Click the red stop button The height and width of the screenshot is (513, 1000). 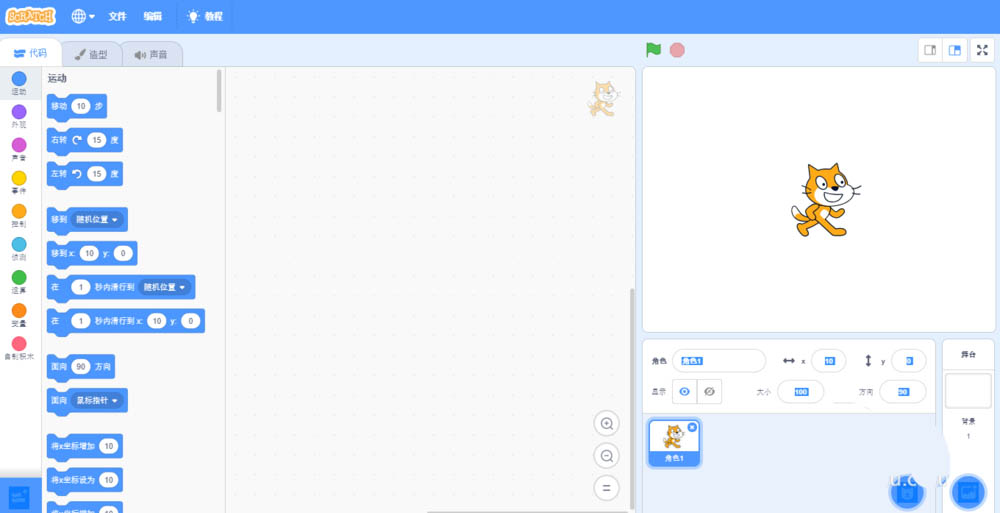[x=677, y=50]
